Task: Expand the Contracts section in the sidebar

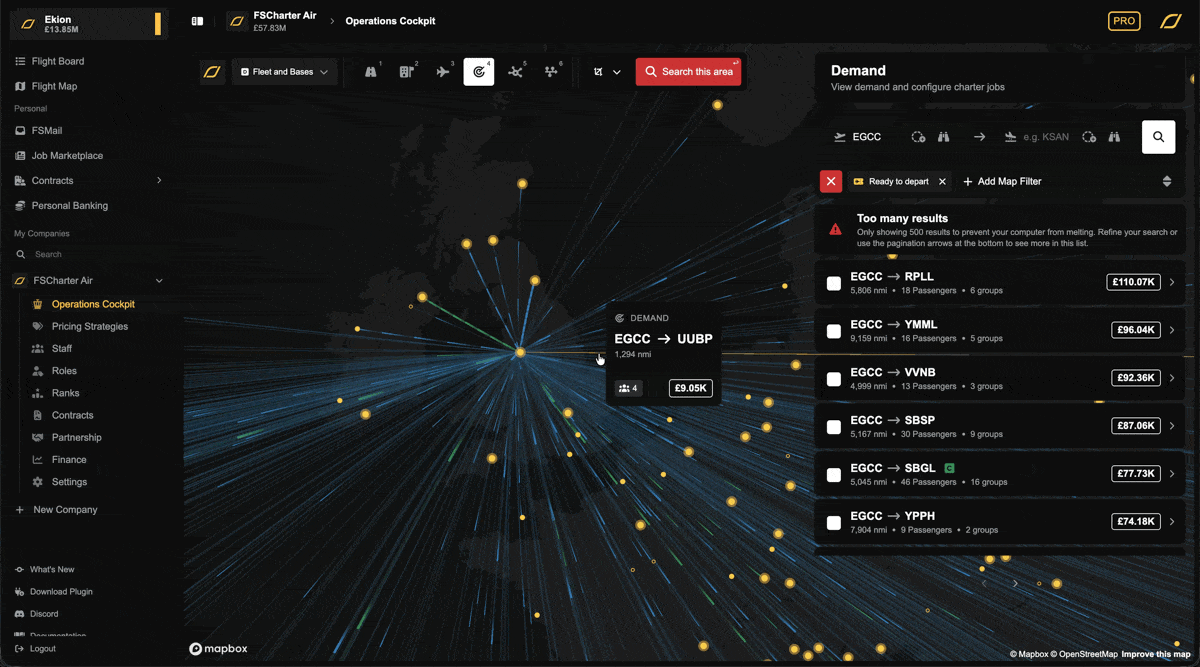Action: coord(159,181)
